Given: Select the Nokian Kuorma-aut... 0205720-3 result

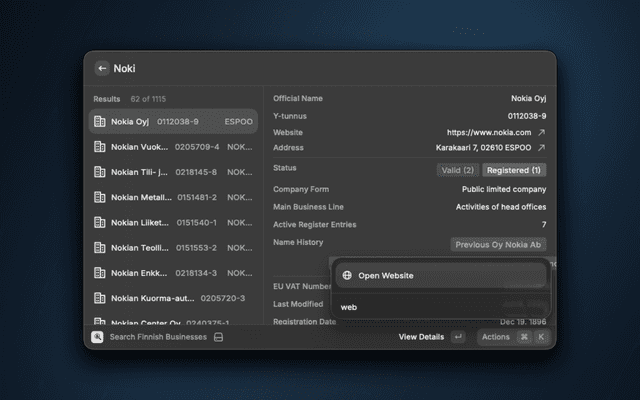Looking at the screenshot, I should coord(173,298).
